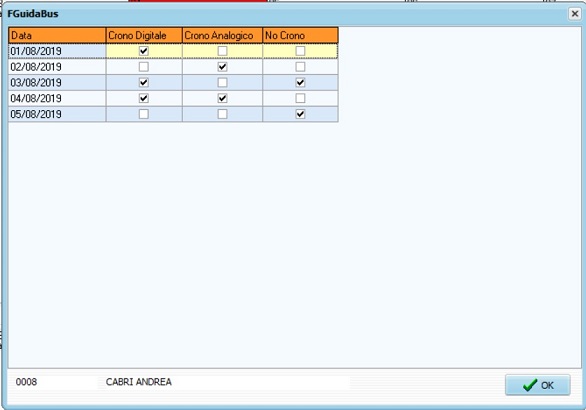Check No Crono for 04/08/2019
The width and height of the screenshot is (586, 410).
coord(300,98)
